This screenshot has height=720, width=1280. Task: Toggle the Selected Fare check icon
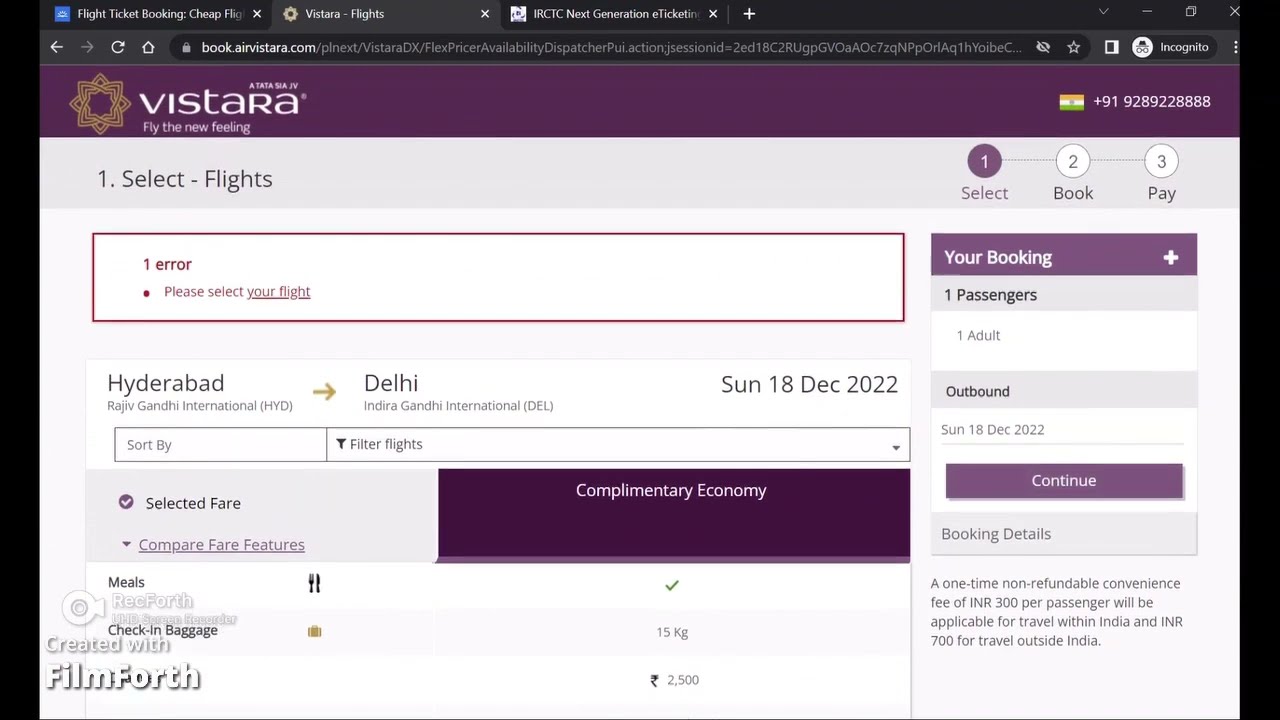(126, 502)
